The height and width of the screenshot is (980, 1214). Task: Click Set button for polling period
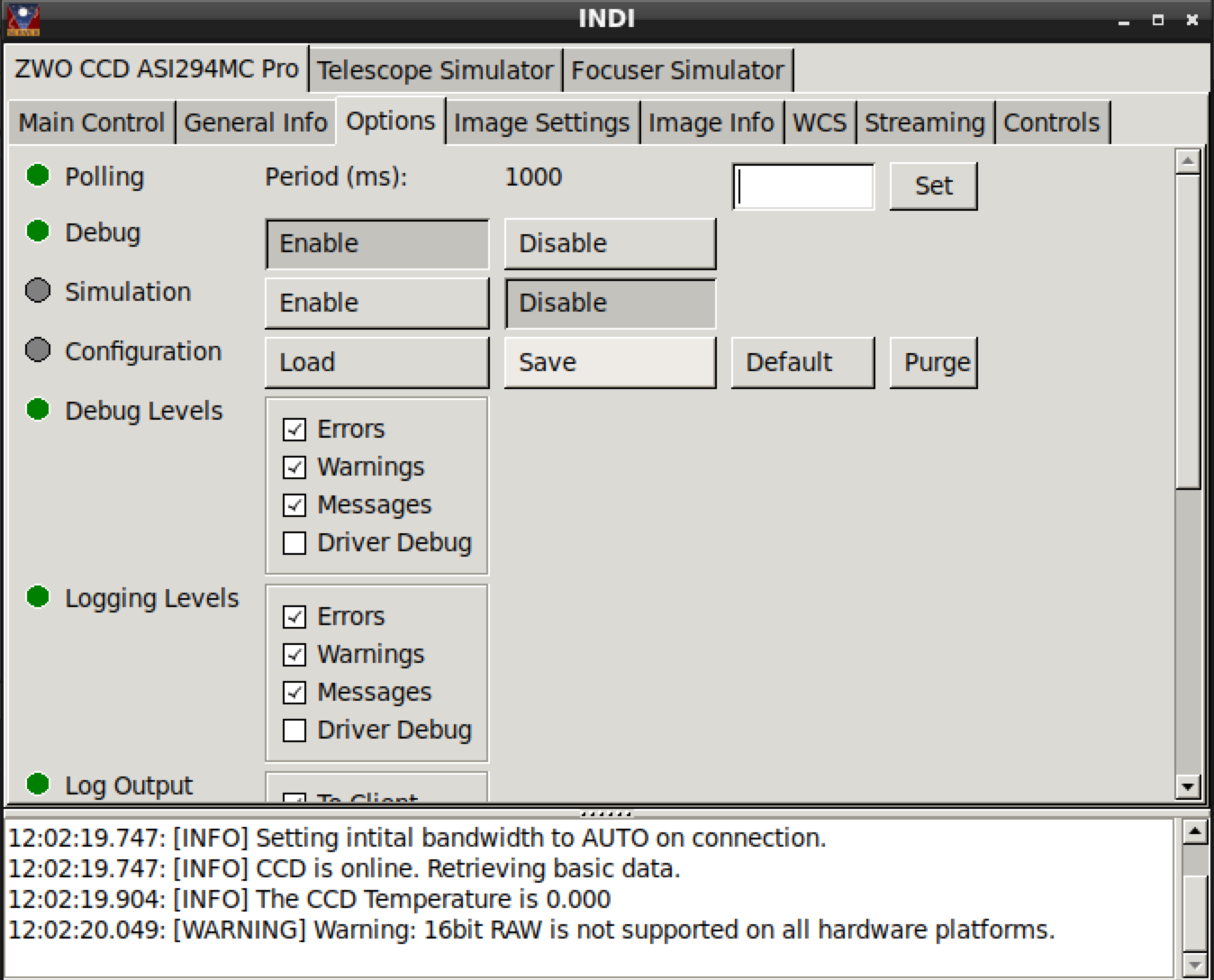click(x=933, y=186)
